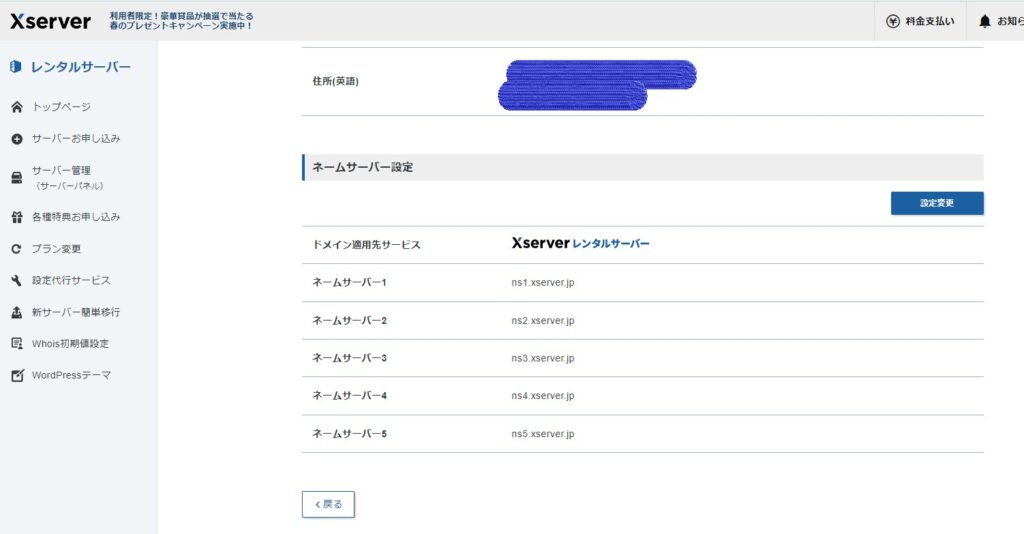The width and height of the screenshot is (1024, 534).
Task: Click the server icon beside サーバー管理
Action: point(17,178)
